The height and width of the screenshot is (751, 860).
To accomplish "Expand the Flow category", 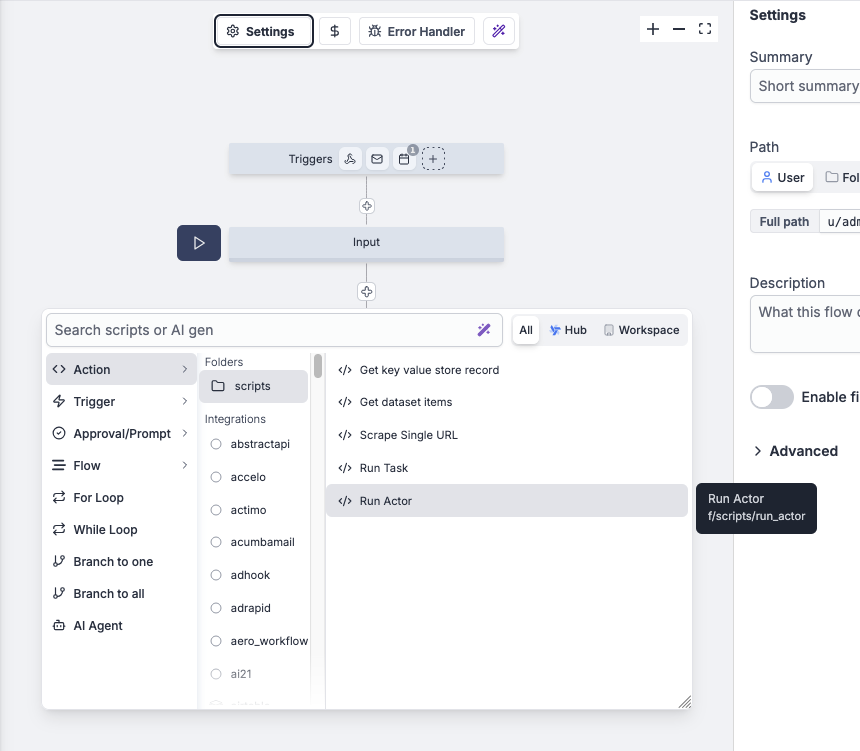I will pos(120,465).
